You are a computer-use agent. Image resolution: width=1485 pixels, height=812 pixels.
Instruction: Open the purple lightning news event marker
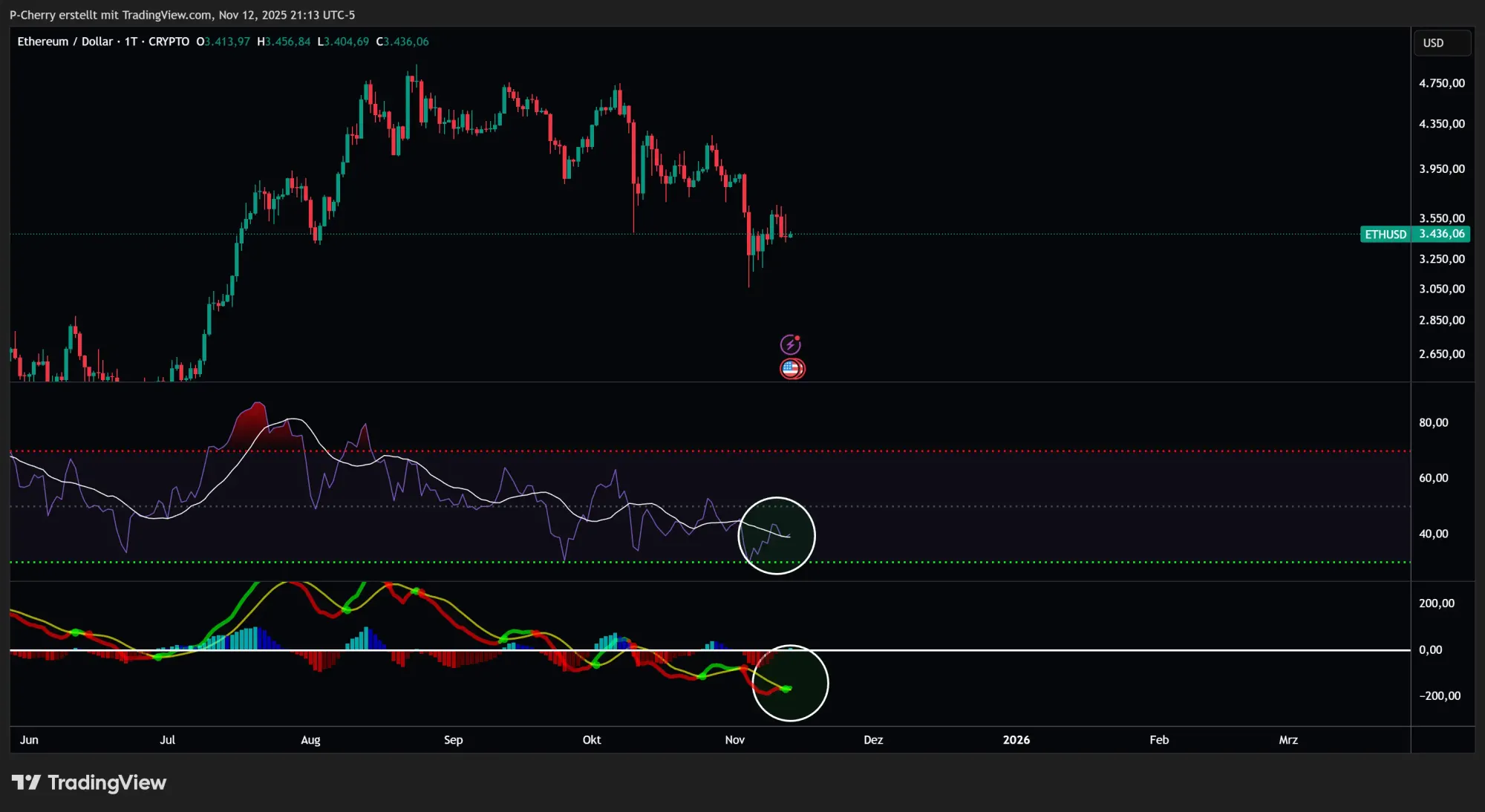click(792, 344)
